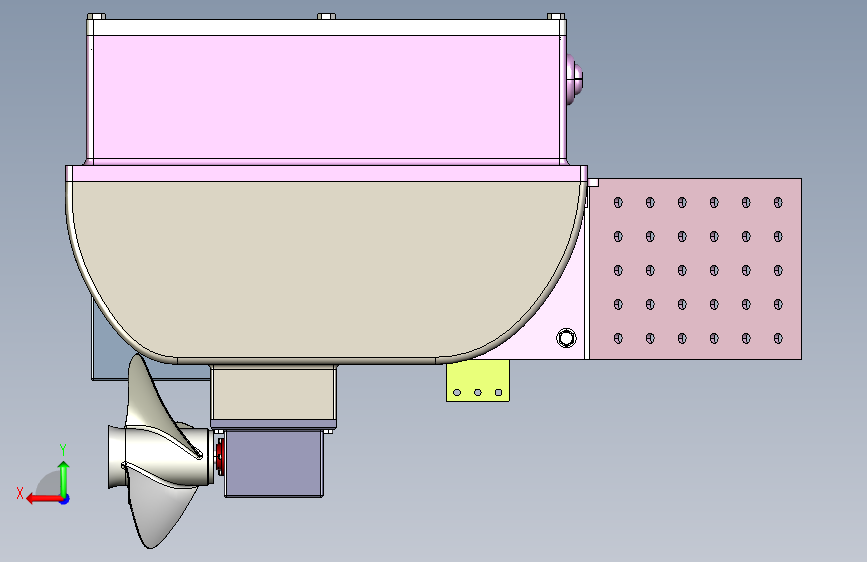867x562 pixels.
Task: Select the pink flange strip above the hull
Action: point(326,173)
